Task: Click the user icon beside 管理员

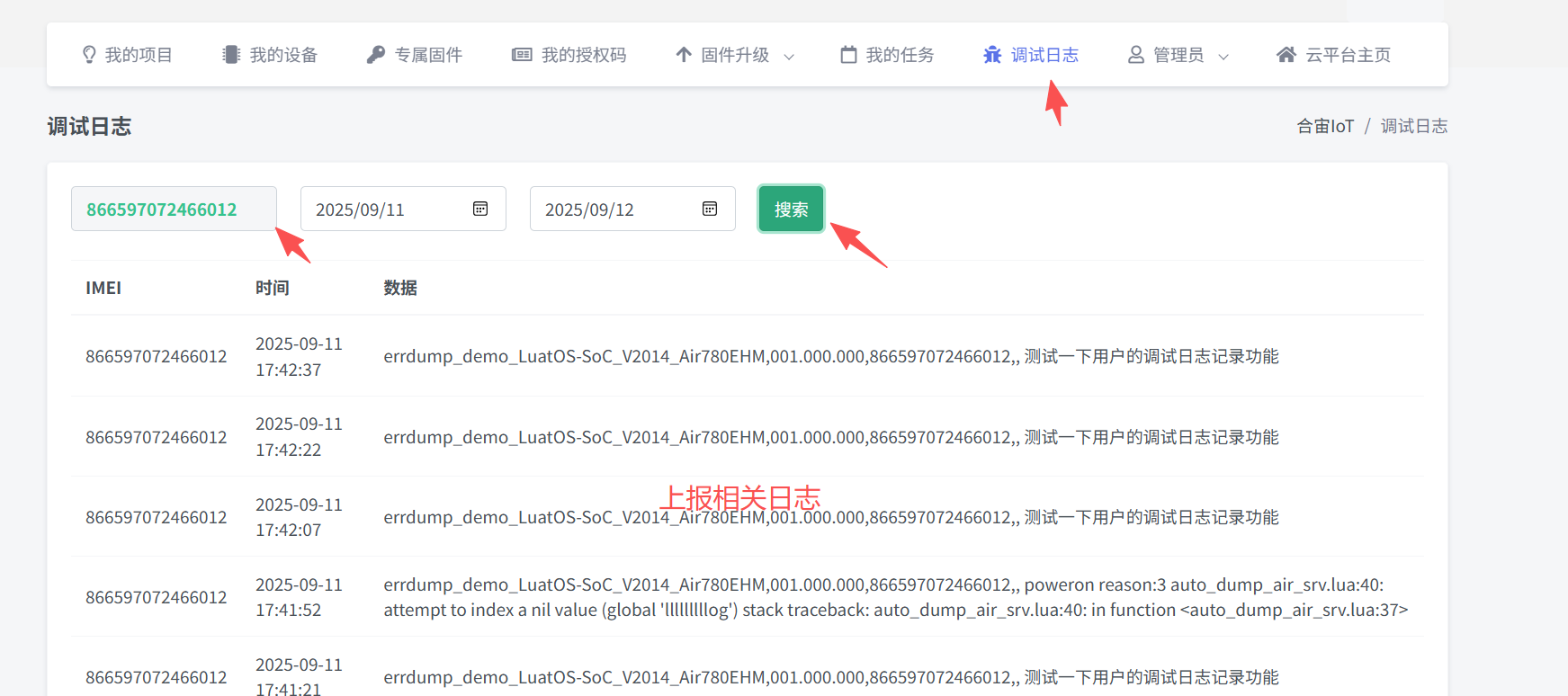Action: point(1136,55)
